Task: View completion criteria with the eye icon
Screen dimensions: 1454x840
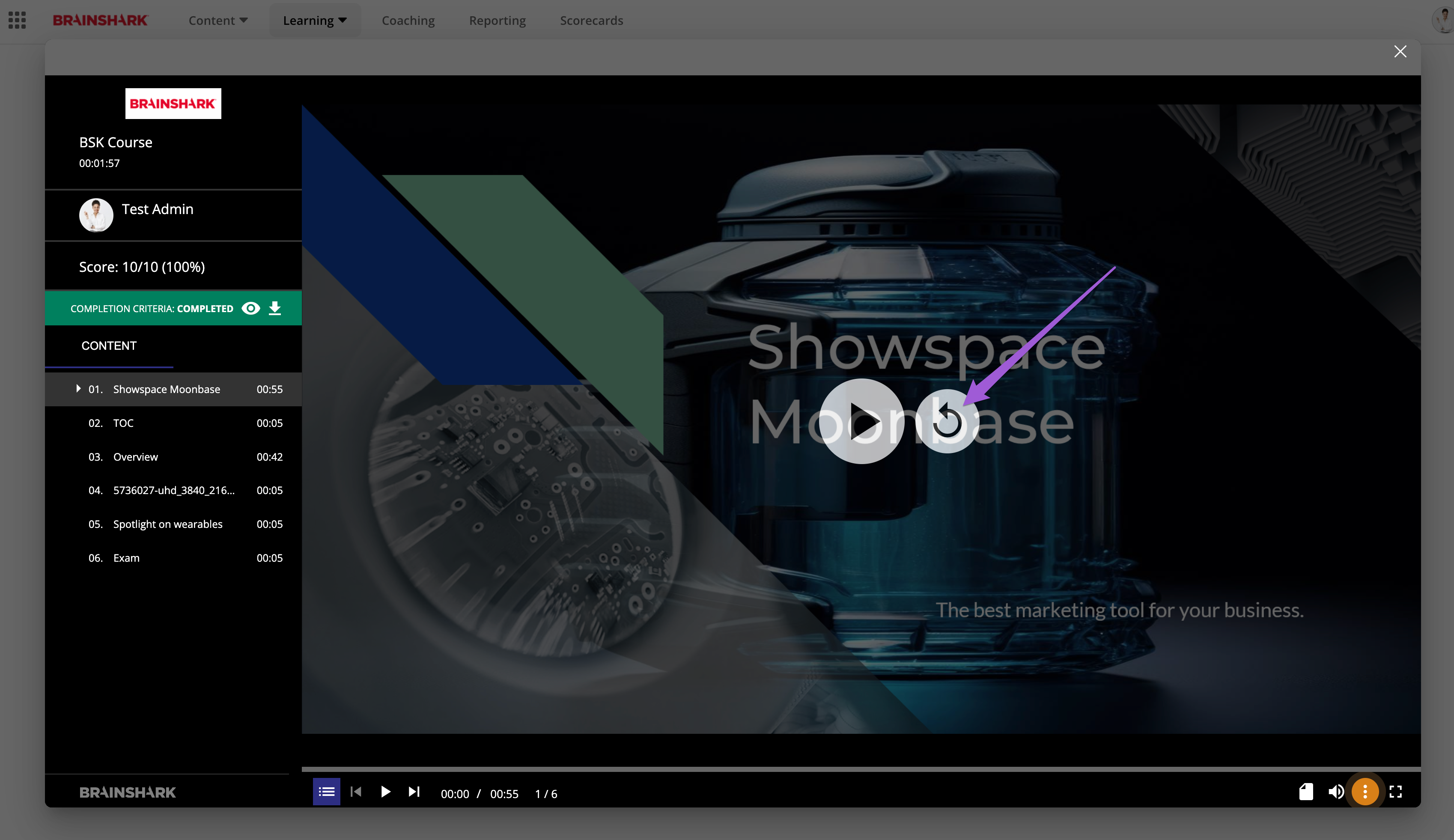Action: pyautogui.click(x=251, y=308)
